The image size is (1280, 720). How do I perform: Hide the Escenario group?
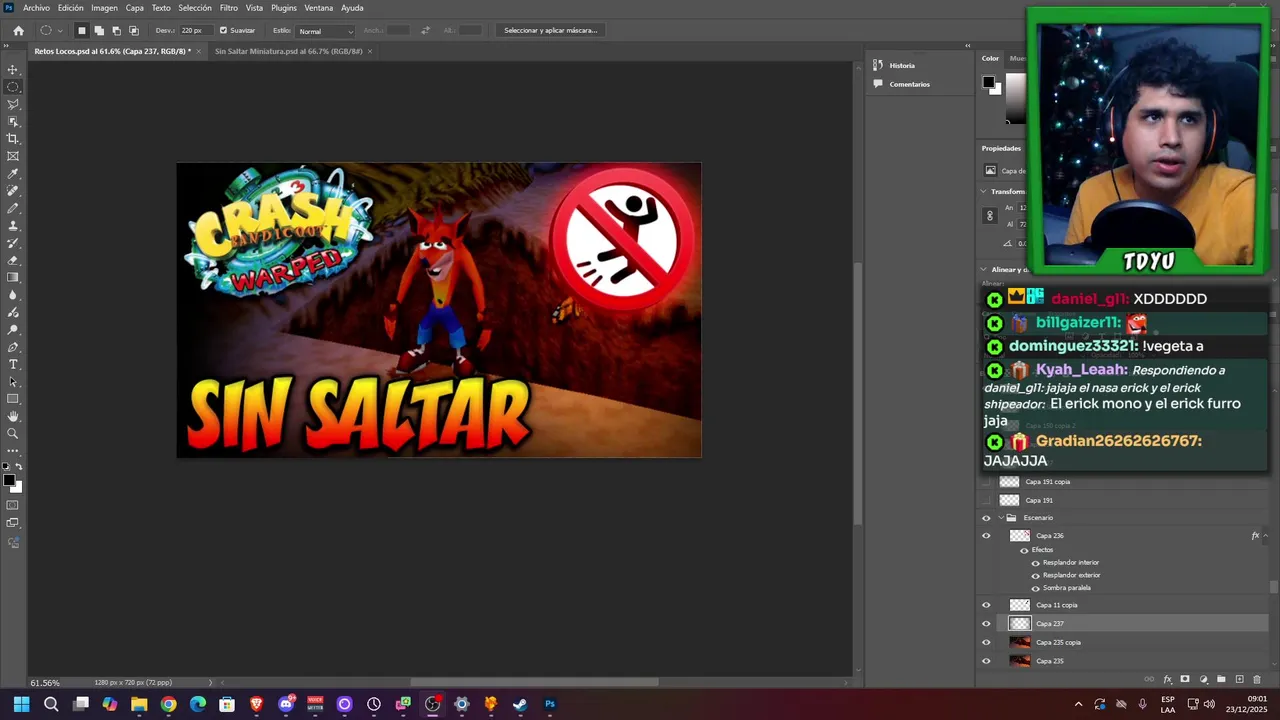tap(986, 518)
